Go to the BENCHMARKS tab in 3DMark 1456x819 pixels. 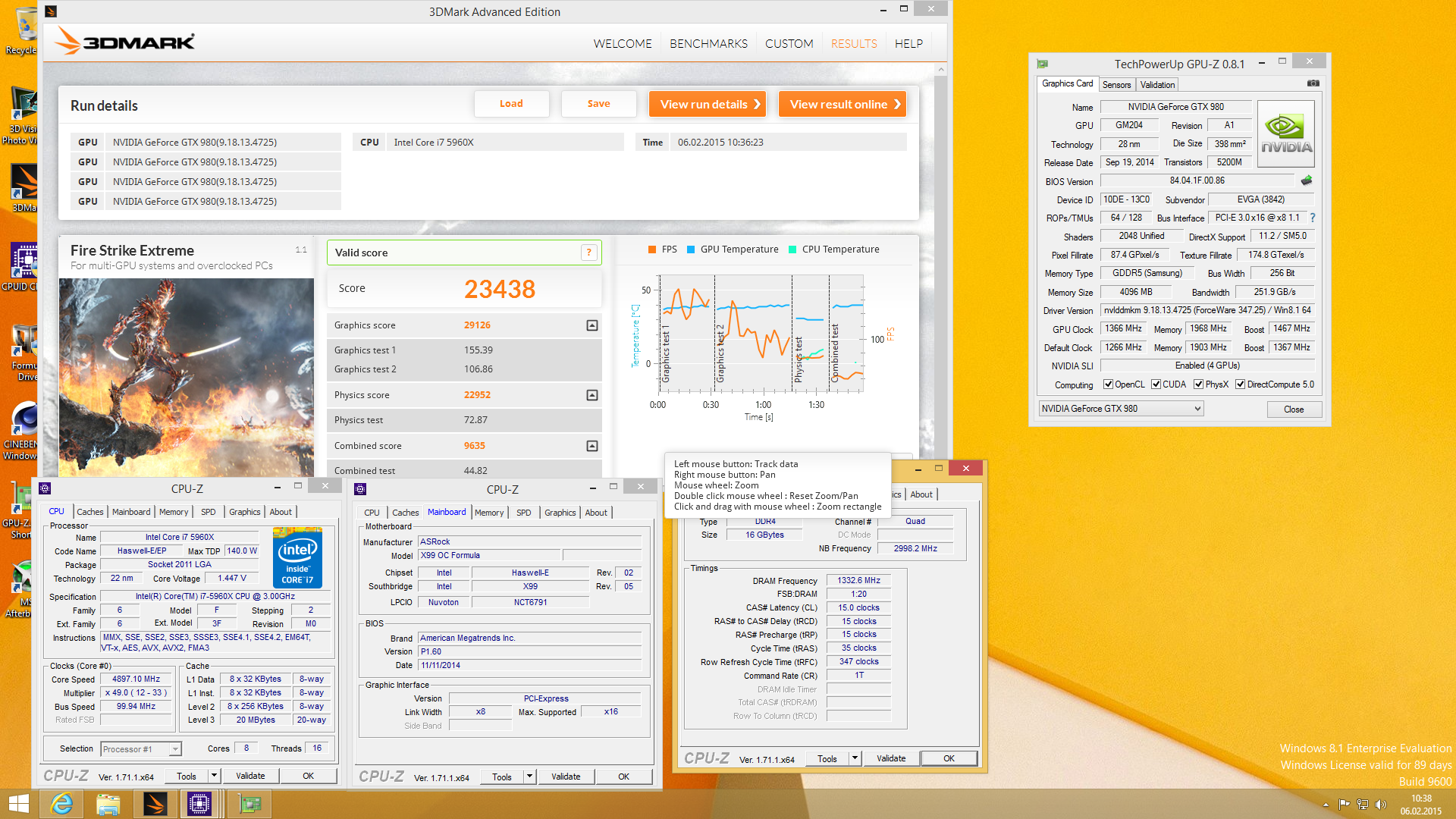pyautogui.click(x=708, y=44)
